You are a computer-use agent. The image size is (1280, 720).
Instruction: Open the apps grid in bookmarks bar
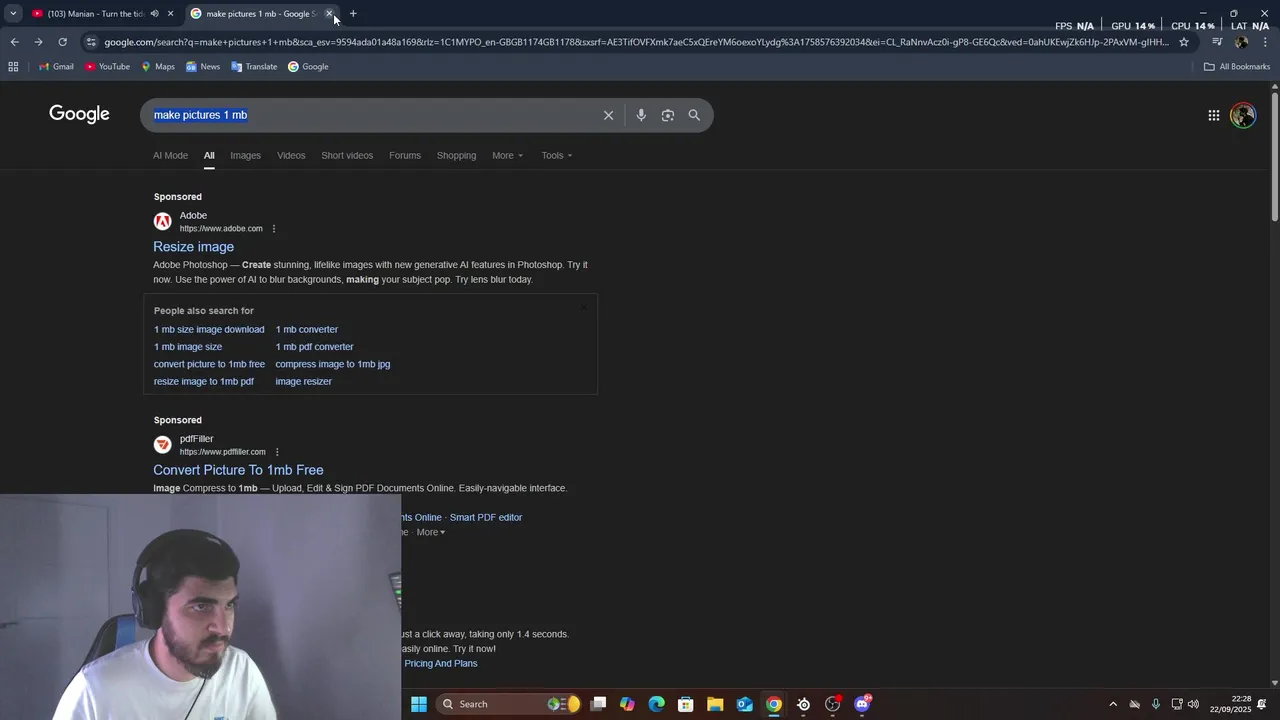pos(13,67)
